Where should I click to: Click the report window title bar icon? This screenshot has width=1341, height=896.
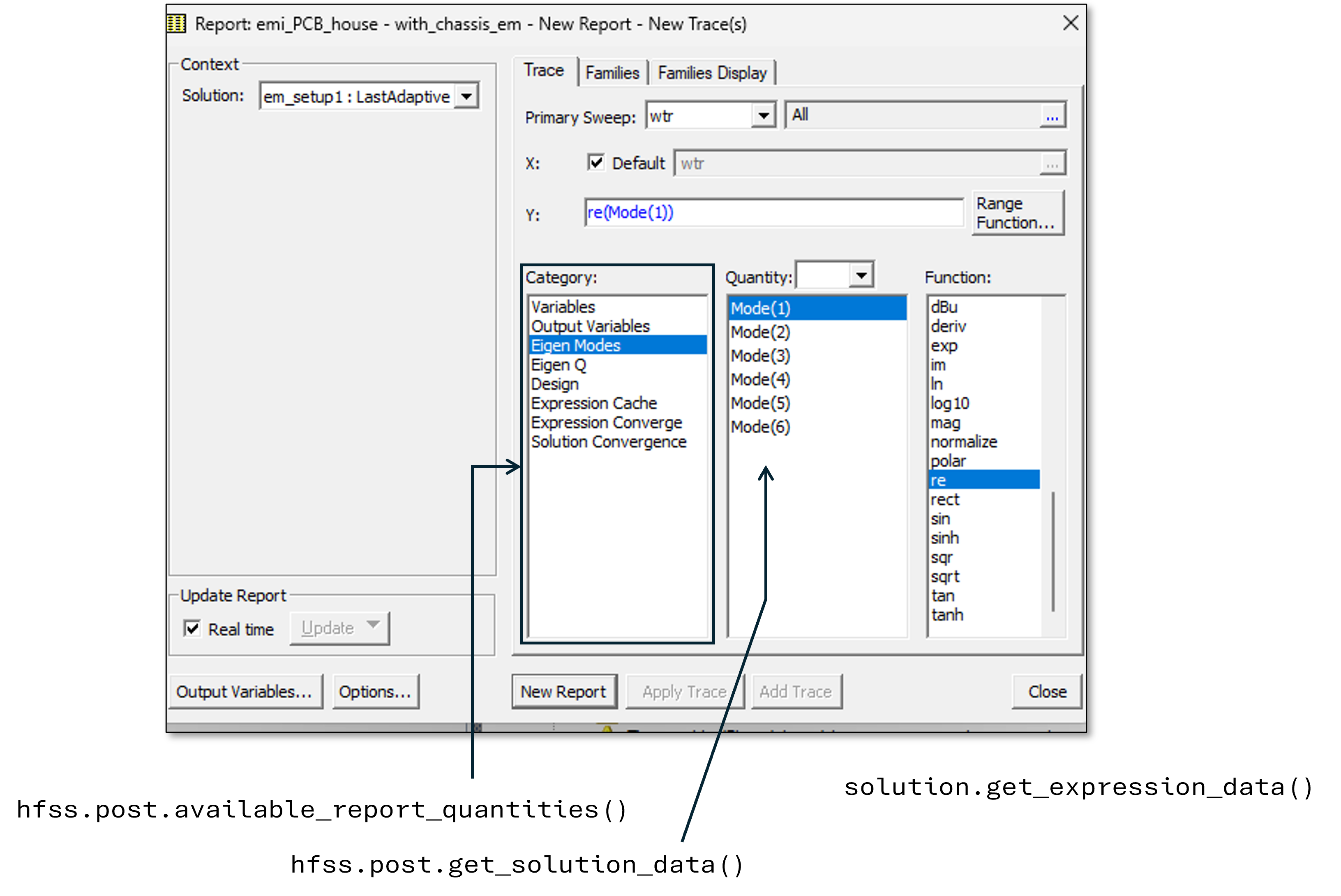[177, 24]
